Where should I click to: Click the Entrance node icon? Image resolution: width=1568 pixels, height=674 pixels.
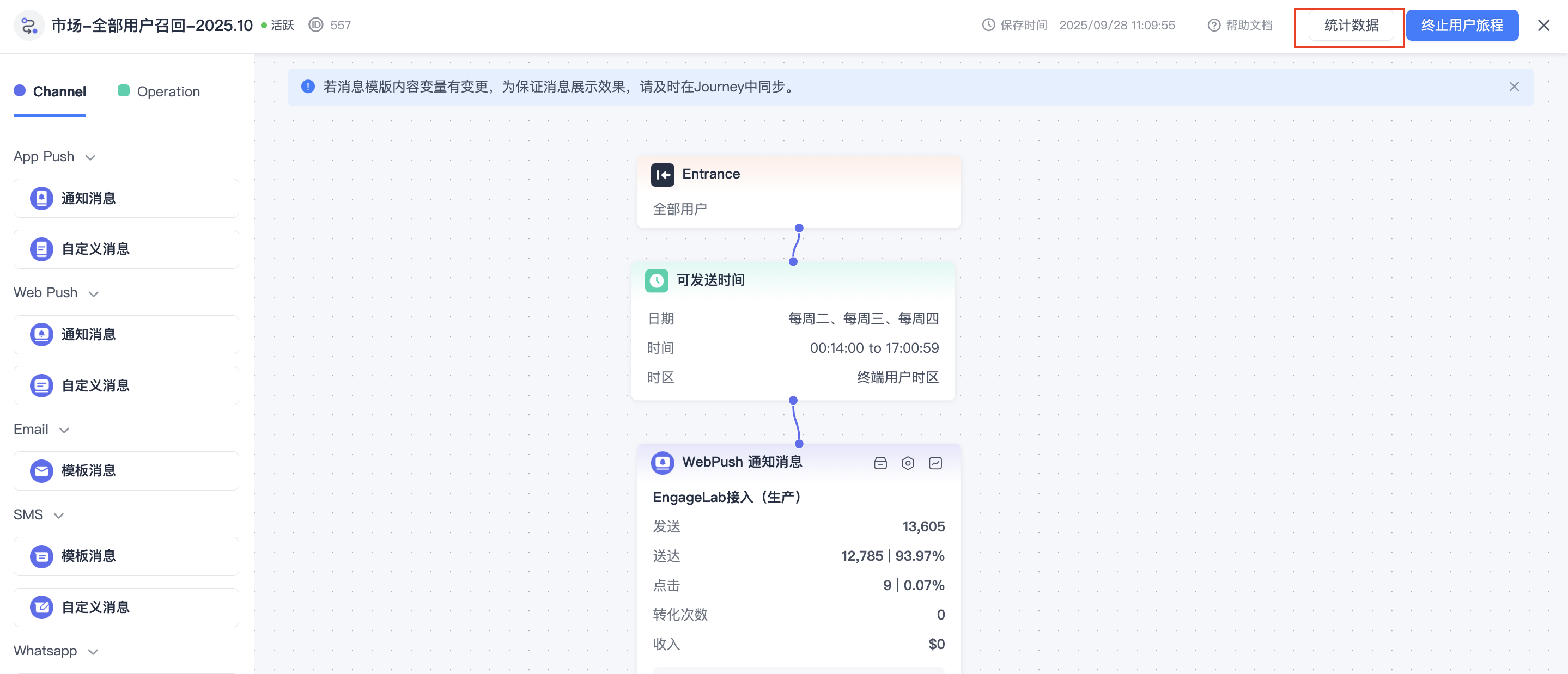pyautogui.click(x=663, y=175)
